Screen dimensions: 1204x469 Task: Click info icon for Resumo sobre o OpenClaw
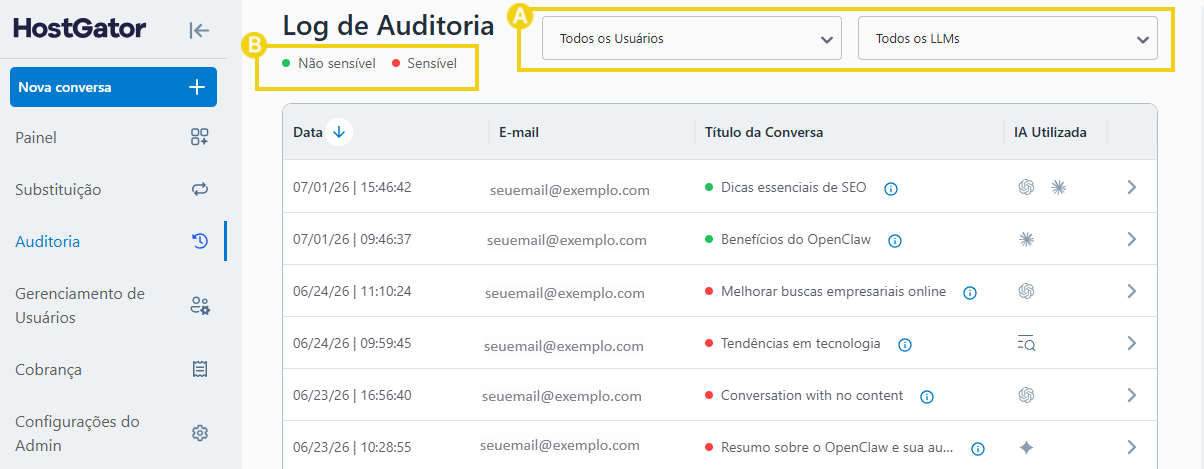coord(978,448)
